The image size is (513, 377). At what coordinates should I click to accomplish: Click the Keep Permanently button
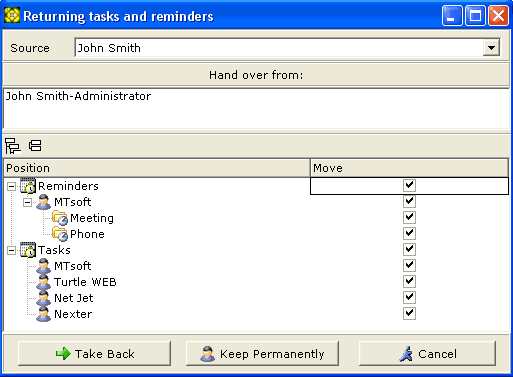tap(262, 354)
